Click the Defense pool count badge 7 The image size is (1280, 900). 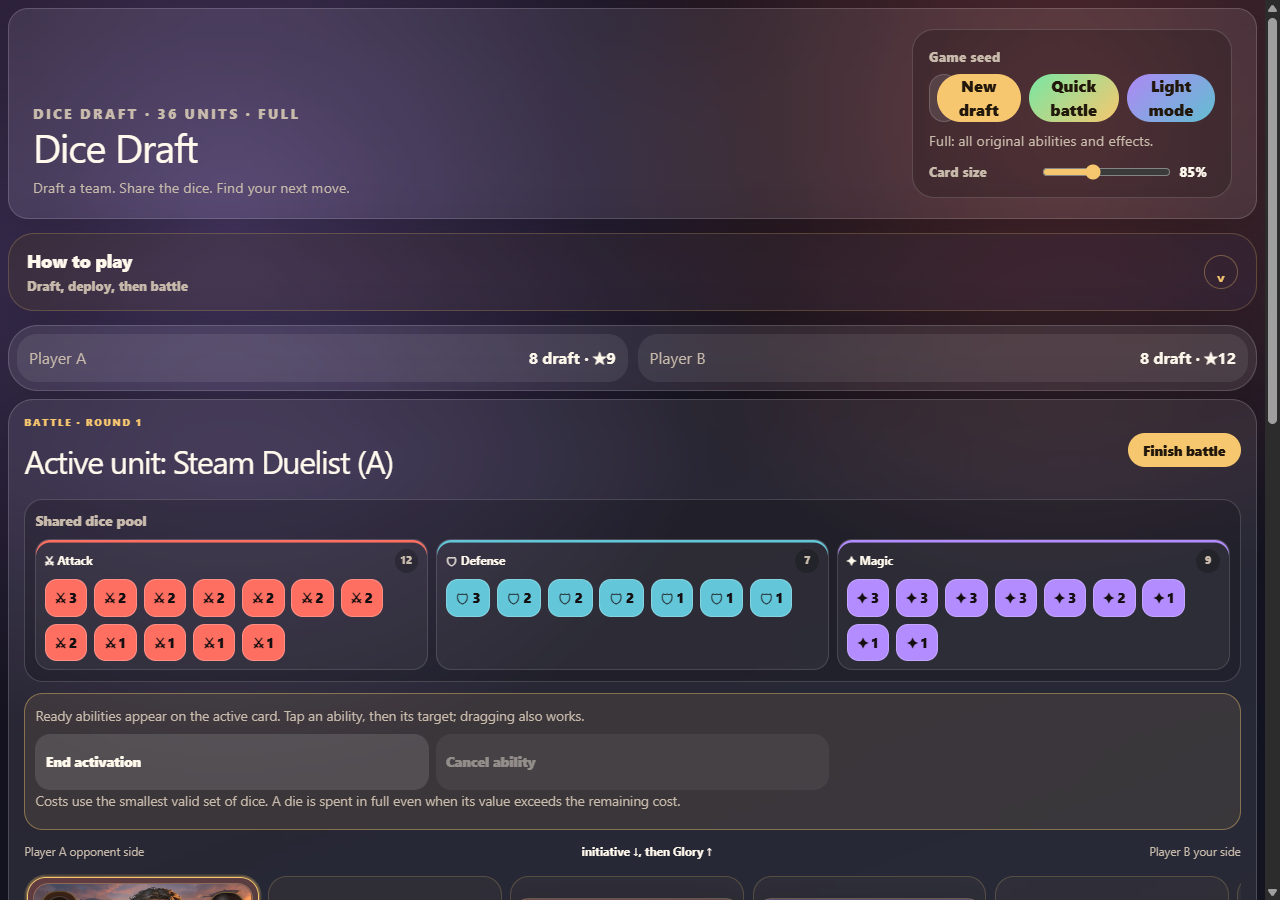click(807, 561)
